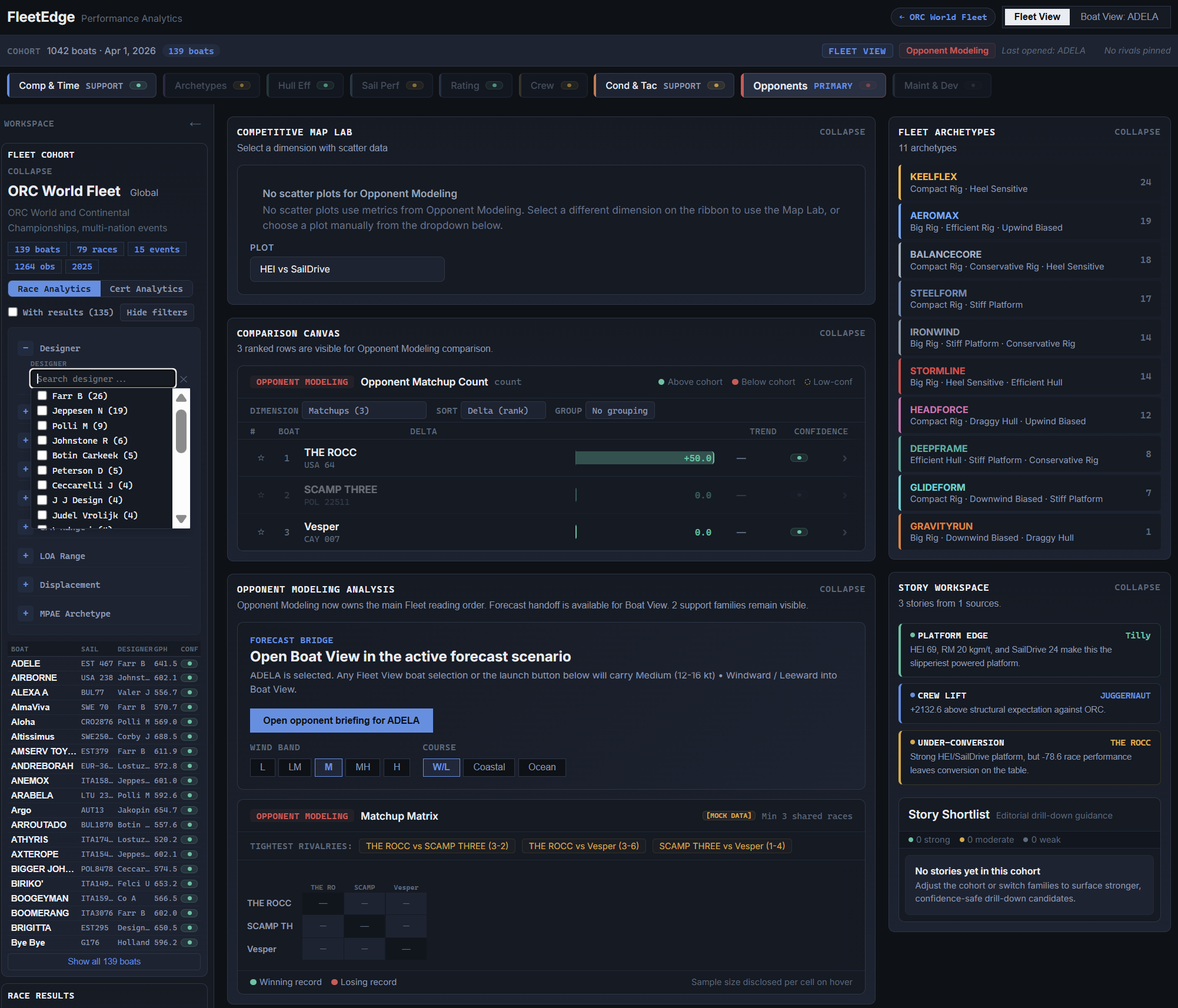This screenshot has height=1008, width=1178.
Task: Switch to the Hull Eff ribbon tab
Action: coord(305,85)
